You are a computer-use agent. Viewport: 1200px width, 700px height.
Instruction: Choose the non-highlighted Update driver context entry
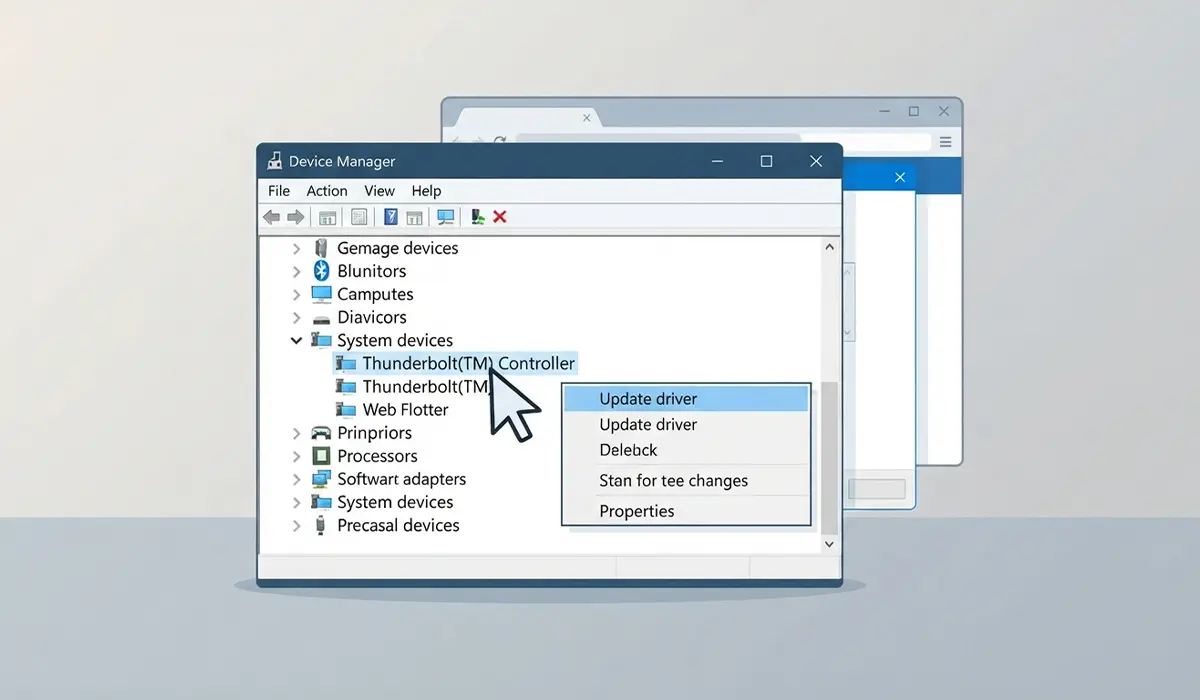point(686,424)
